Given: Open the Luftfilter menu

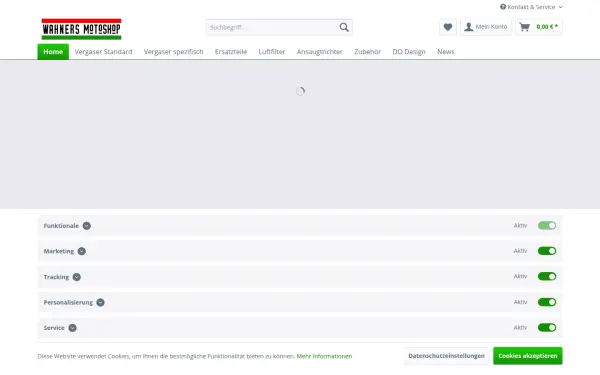Looking at the screenshot, I should coord(272,52).
